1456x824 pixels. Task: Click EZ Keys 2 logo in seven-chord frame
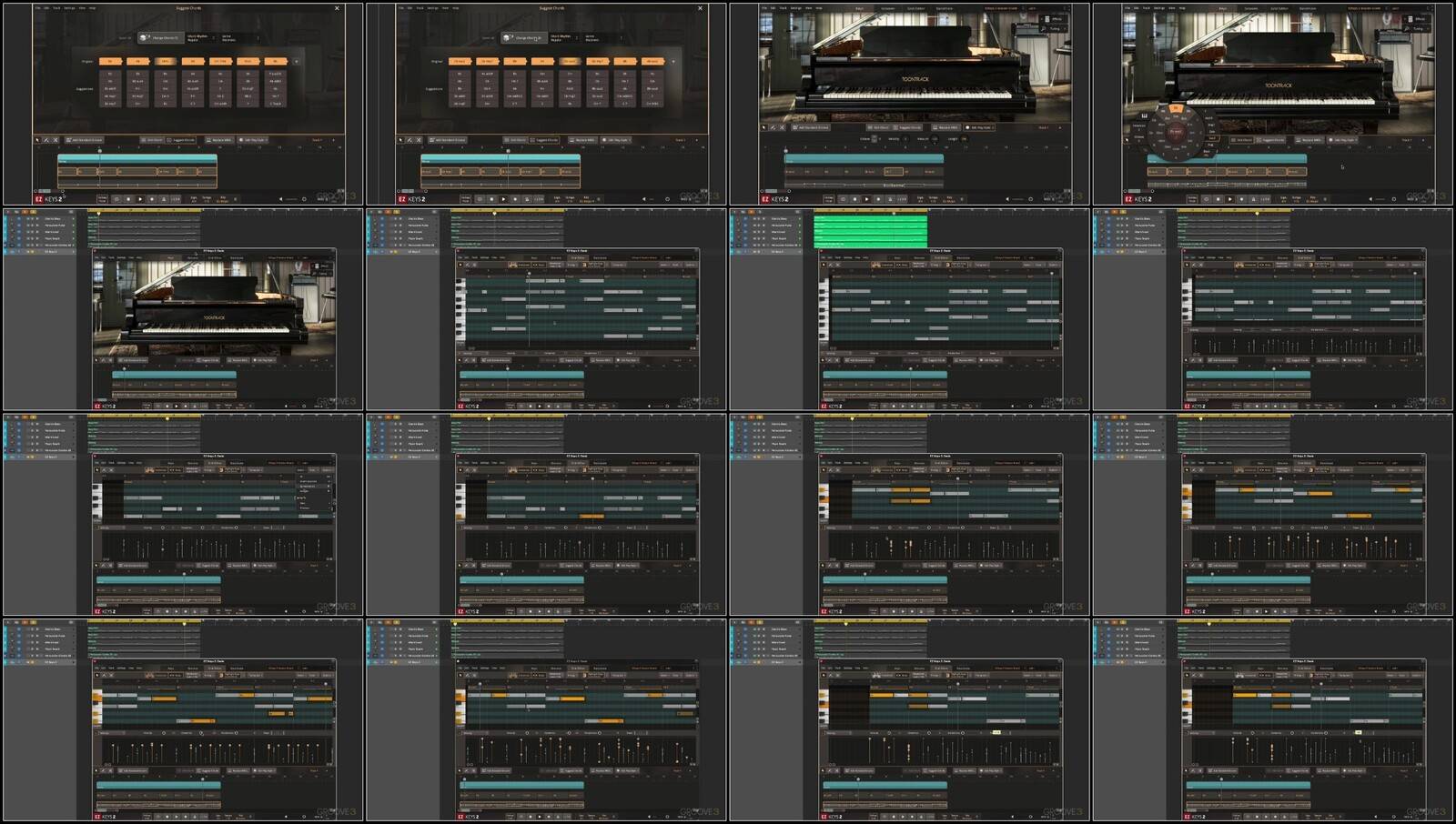point(49,199)
